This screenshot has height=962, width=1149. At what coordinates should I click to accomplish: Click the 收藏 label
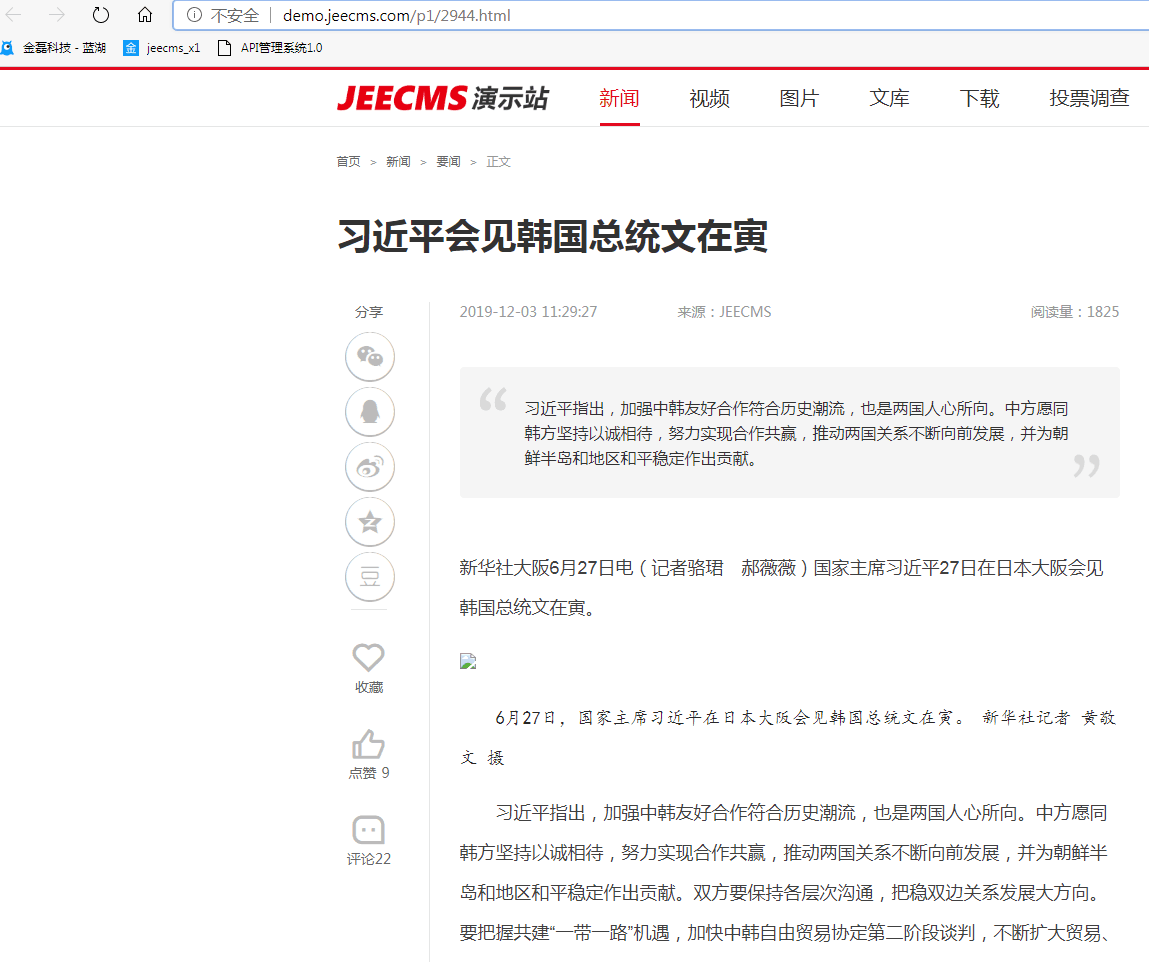(369, 687)
